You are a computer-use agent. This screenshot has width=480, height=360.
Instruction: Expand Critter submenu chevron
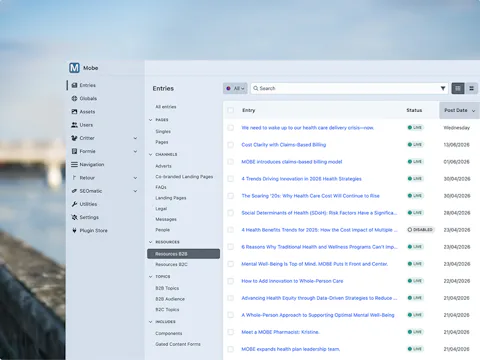pos(135,138)
